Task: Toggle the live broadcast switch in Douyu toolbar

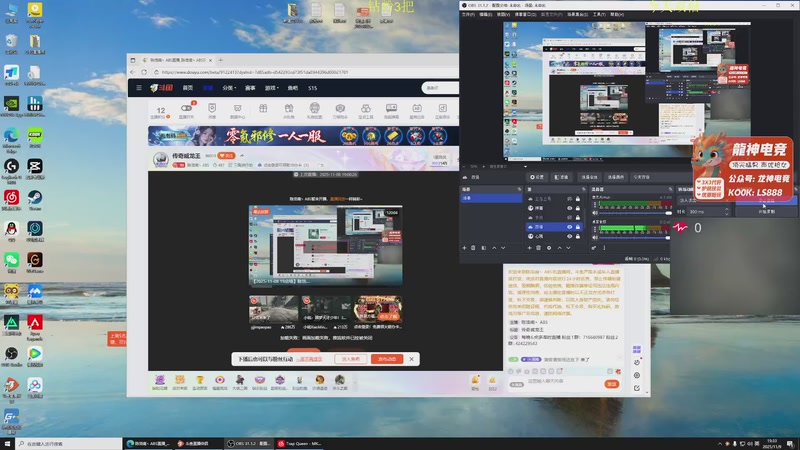Action: coord(186,108)
